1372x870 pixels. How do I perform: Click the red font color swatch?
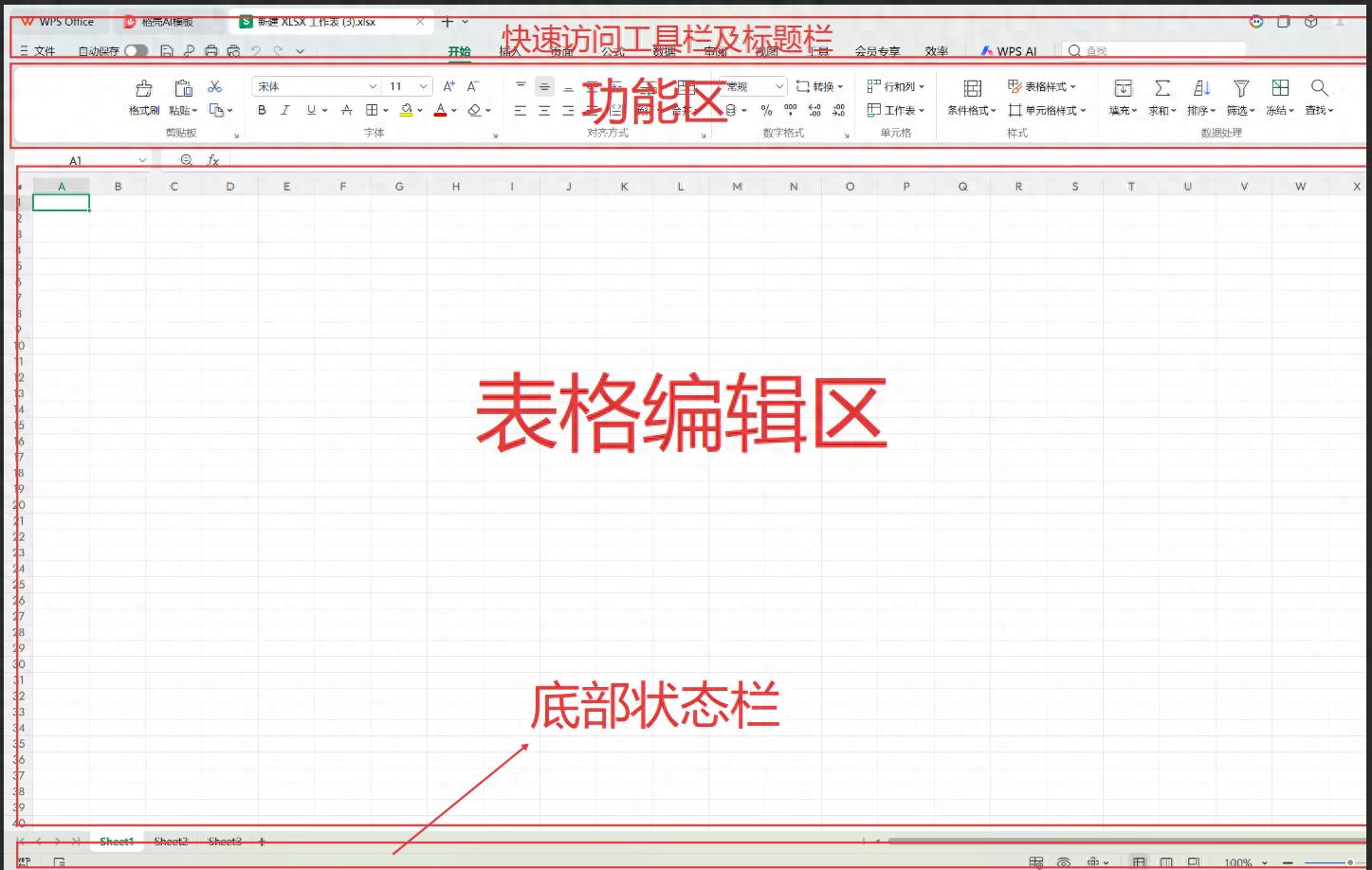point(440,110)
